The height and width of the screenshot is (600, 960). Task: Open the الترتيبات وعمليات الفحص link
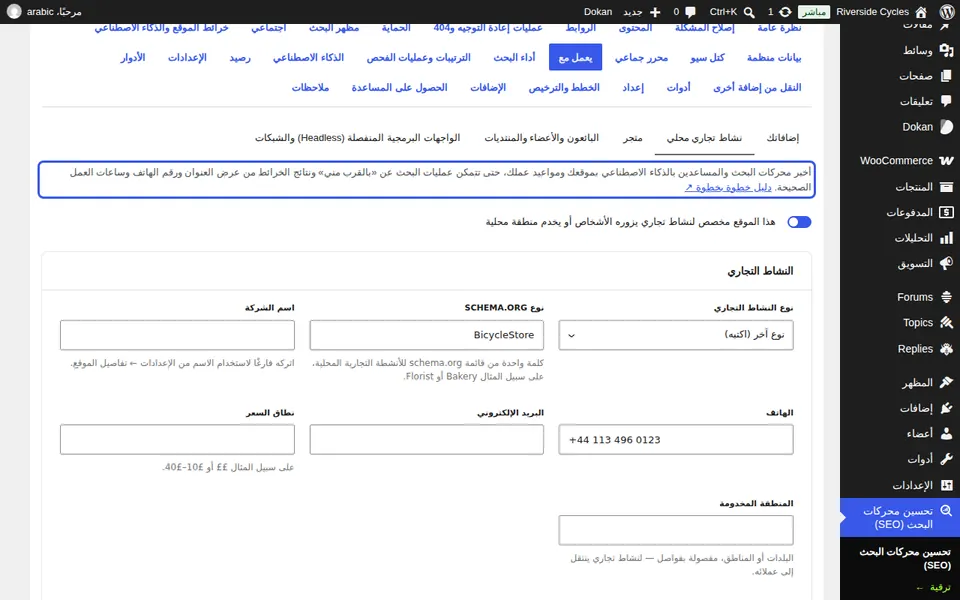[x=418, y=57]
